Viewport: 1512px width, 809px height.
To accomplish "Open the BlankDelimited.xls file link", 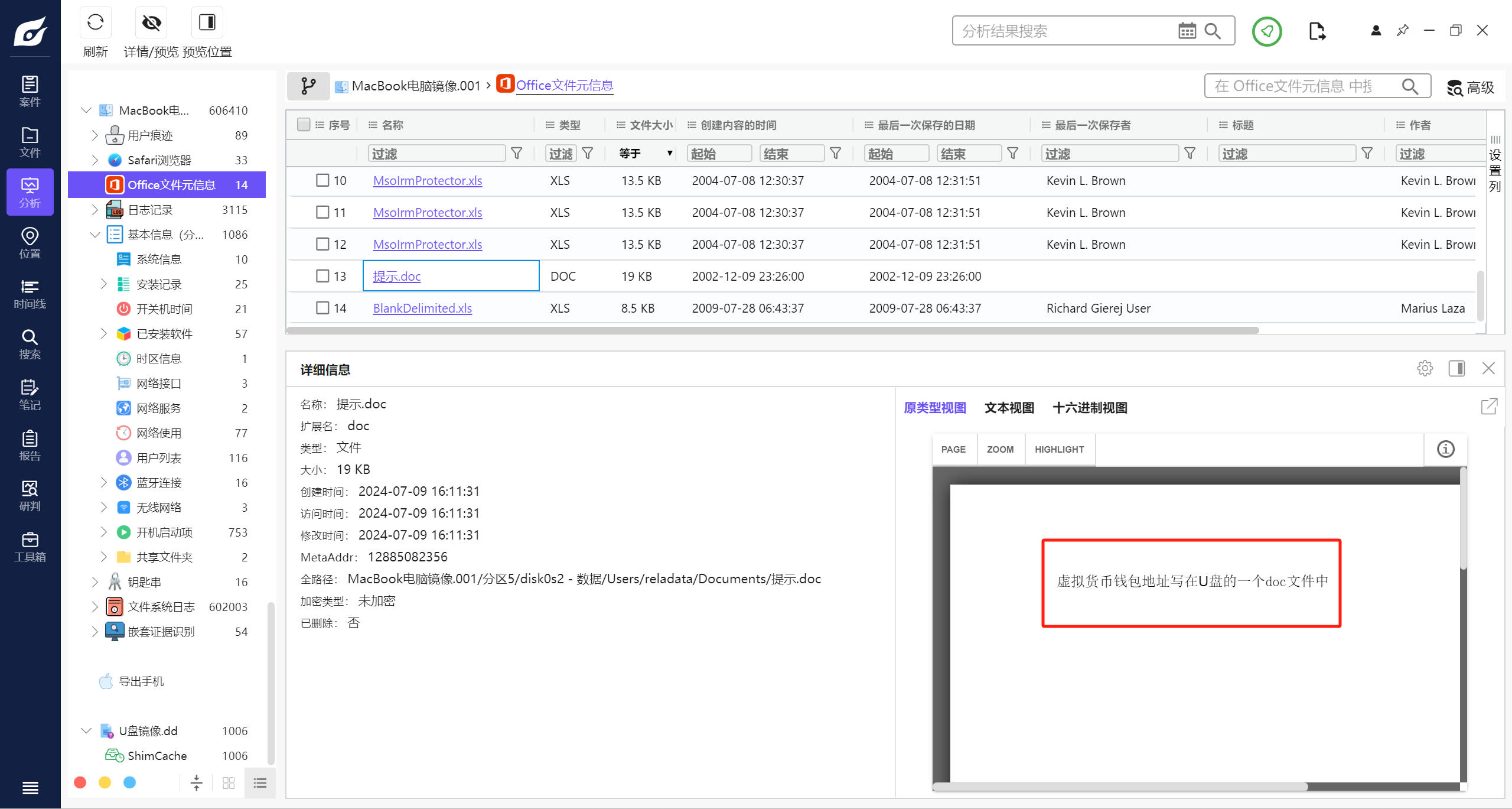I will tap(422, 308).
